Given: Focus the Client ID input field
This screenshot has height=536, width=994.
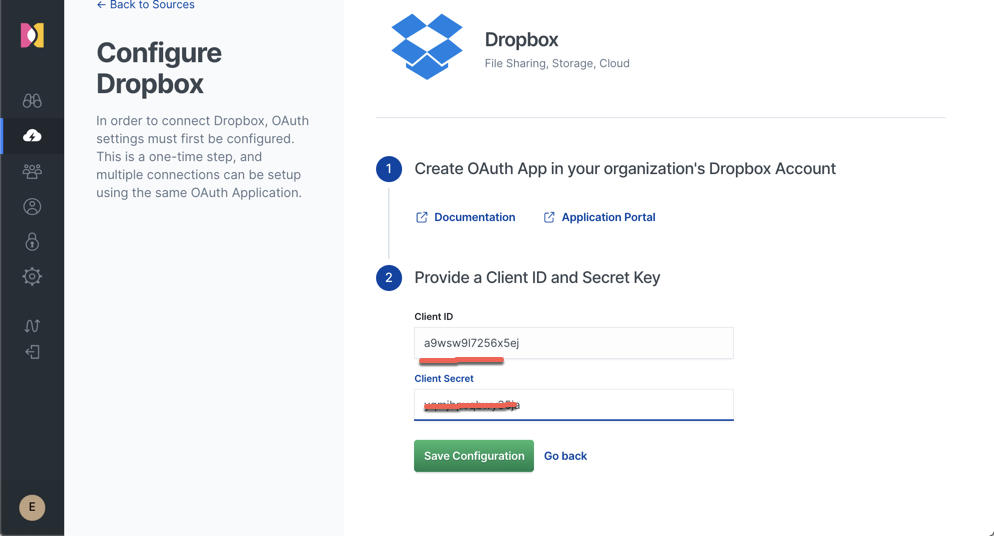Looking at the screenshot, I should coord(574,343).
